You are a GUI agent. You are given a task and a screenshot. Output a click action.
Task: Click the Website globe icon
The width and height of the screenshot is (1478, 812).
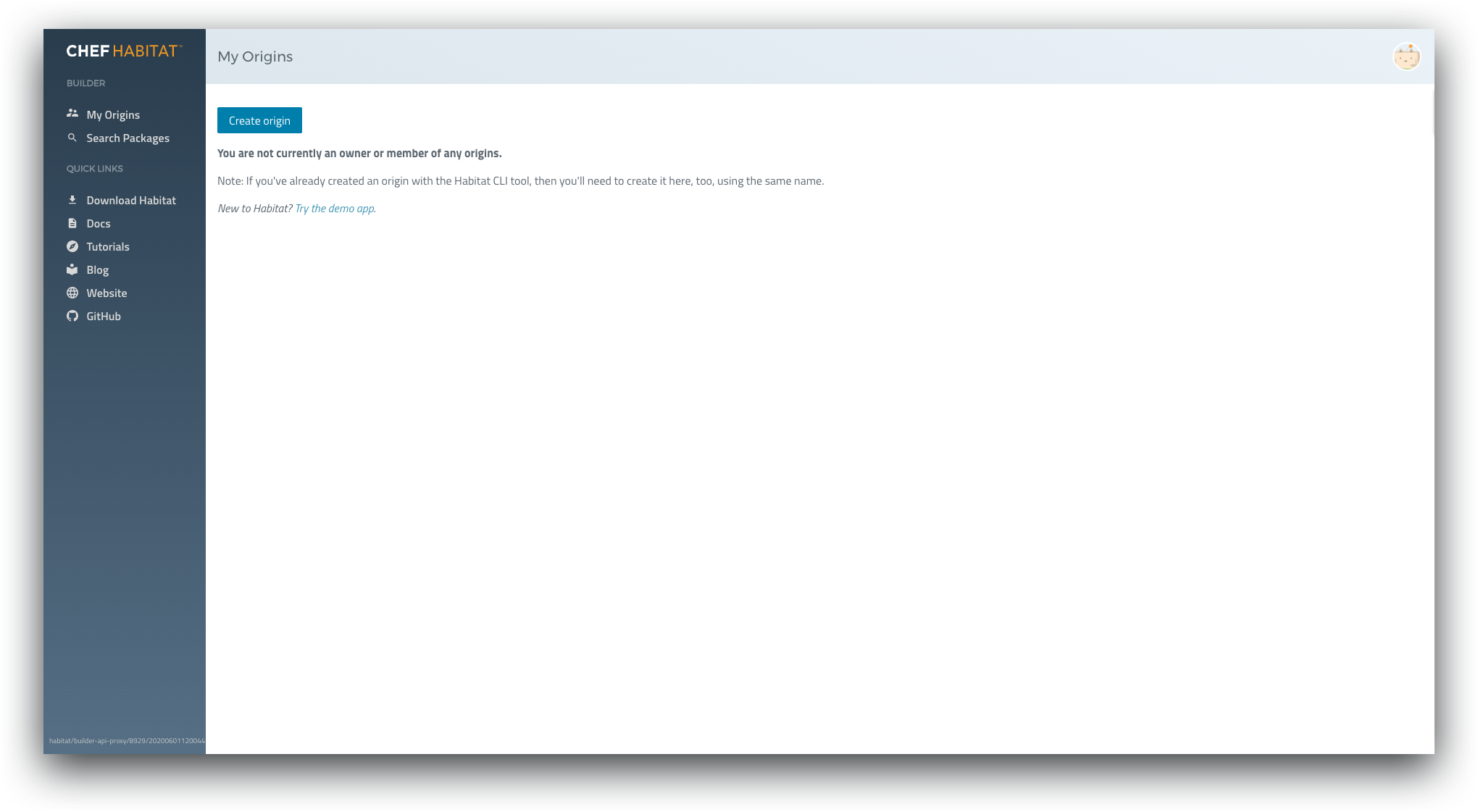pyautogui.click(x=71, y=293)
